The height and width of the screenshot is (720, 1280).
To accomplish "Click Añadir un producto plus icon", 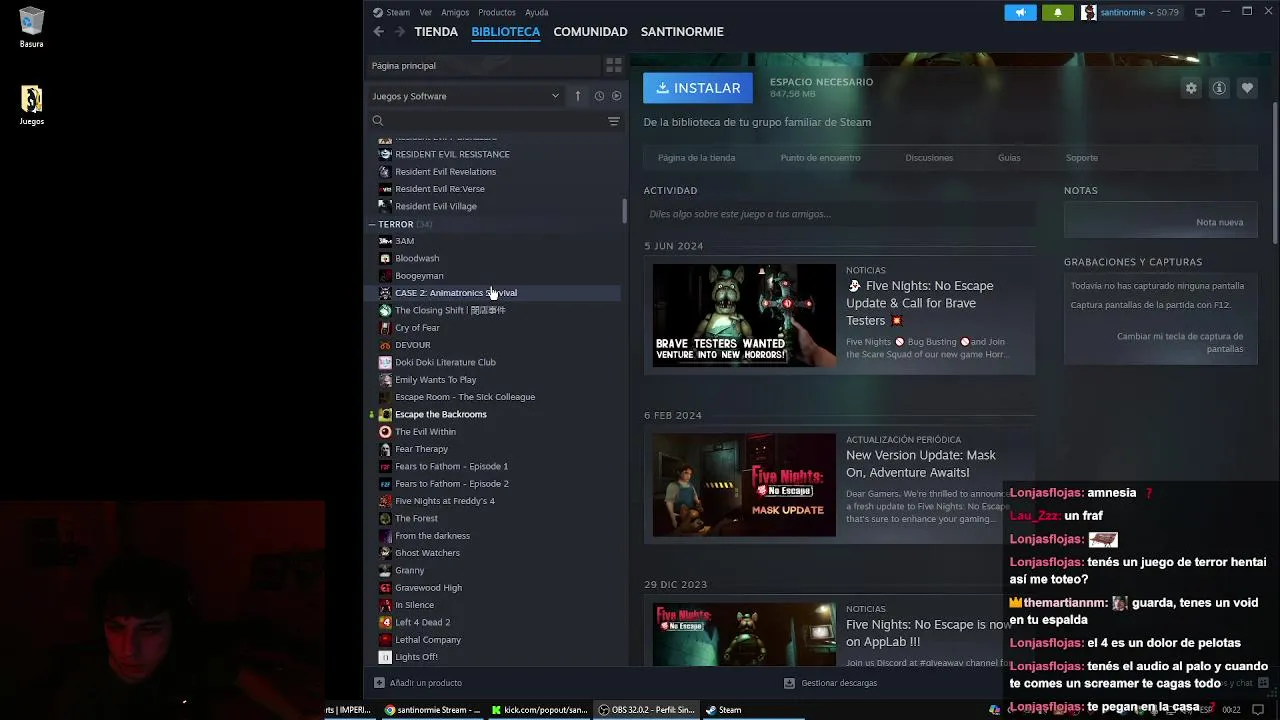I will pos(379,683).
